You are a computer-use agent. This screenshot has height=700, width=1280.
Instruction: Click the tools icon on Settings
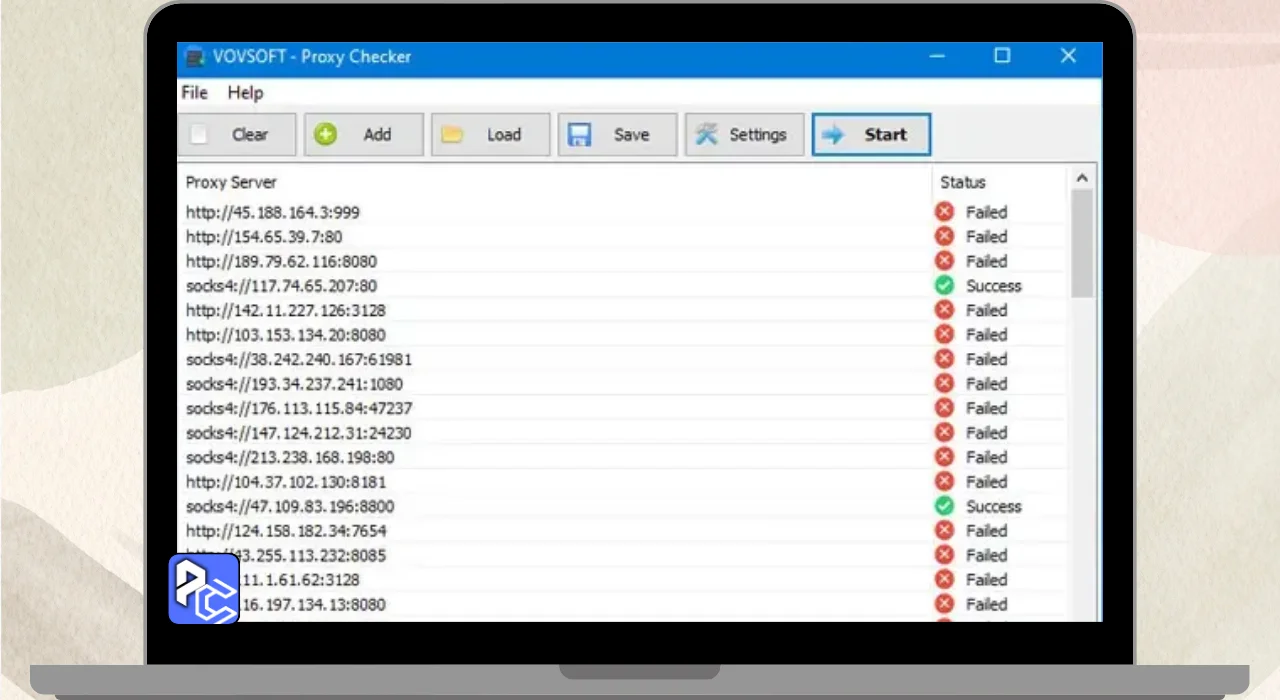707,134
